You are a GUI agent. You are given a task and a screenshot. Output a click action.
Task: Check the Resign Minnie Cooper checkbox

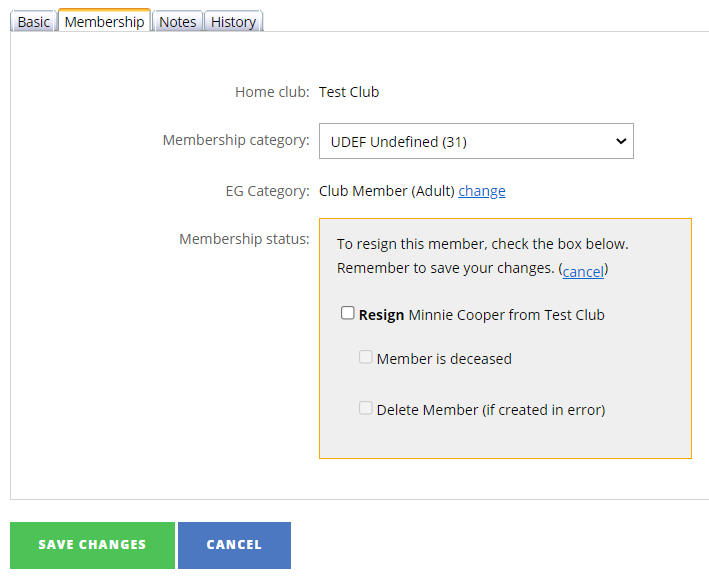[x=348, y=313]
